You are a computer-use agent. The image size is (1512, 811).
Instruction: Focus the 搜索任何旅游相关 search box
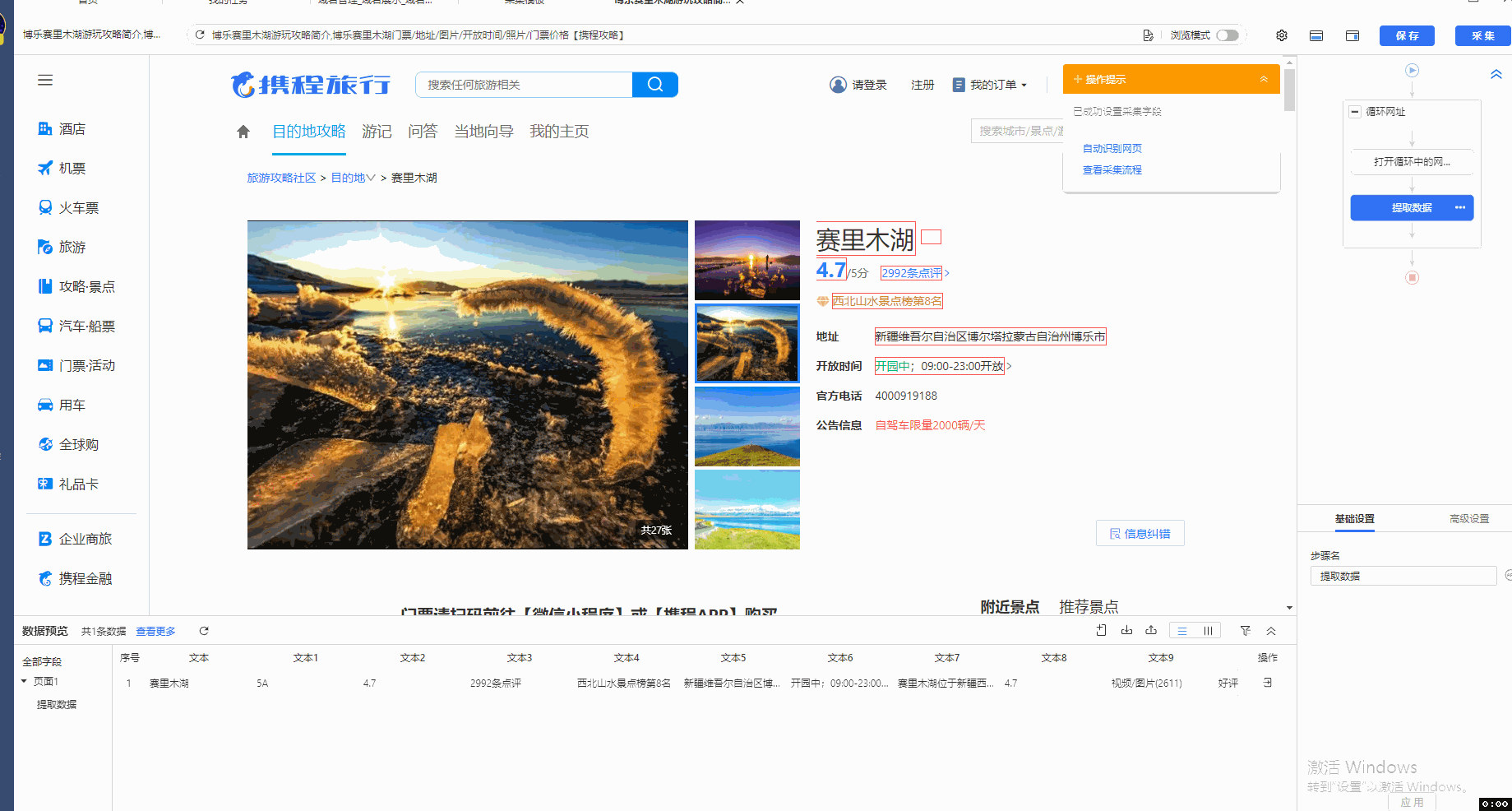(x=524, y=85)
